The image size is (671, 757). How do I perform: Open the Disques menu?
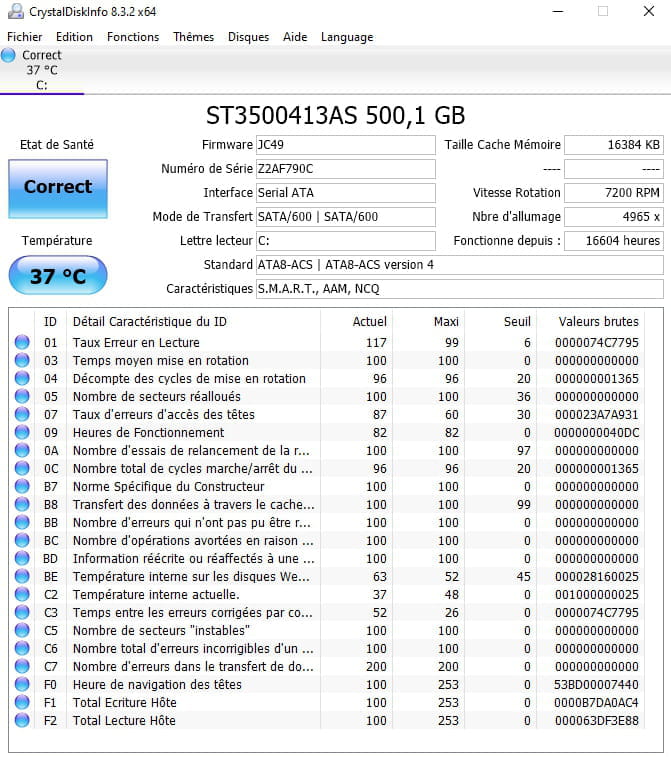(248, 37)
